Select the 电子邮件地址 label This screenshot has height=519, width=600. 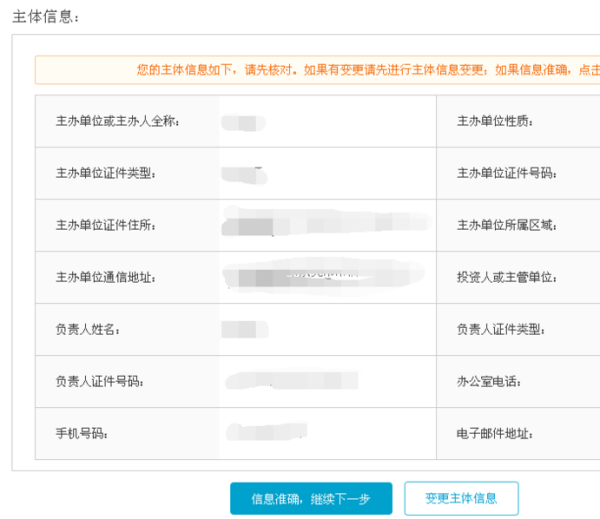pyautogui.click(x=495, y=434)
